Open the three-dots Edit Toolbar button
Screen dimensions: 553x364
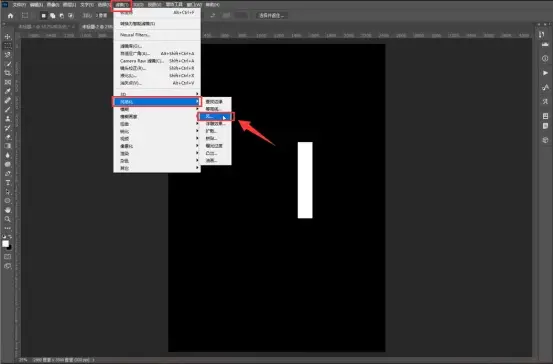(x=7, y=228)
